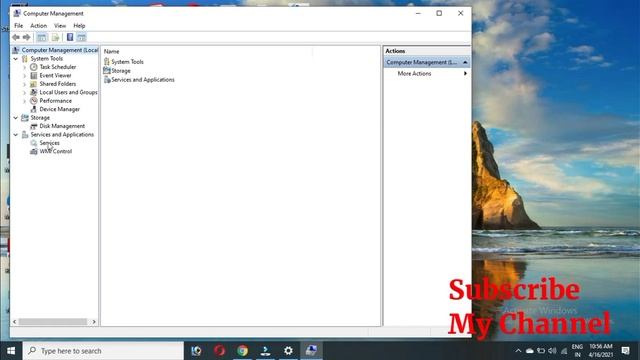Click the Shared Folders icon in tree
The width and height of the screenshot is (640, 360).
(34, 84)
